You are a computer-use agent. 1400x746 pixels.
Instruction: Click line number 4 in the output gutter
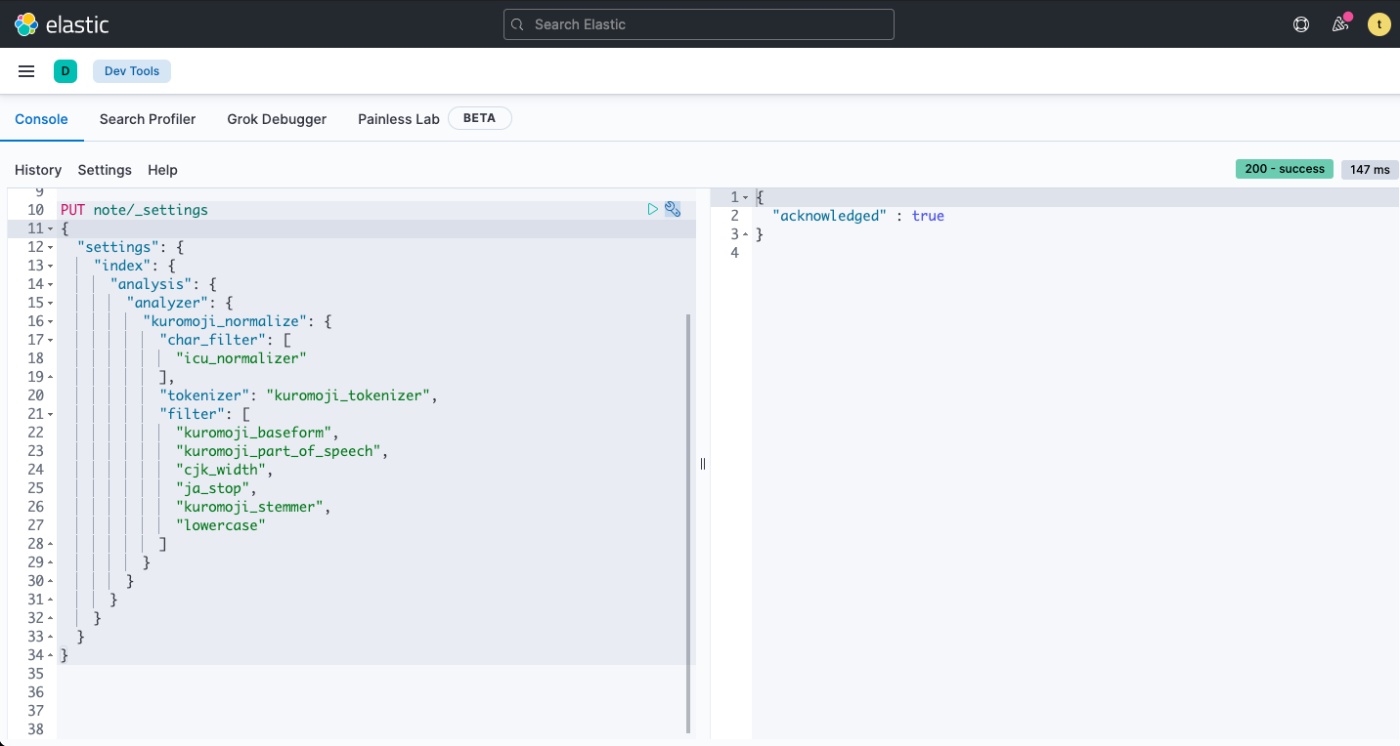(734, 253)
